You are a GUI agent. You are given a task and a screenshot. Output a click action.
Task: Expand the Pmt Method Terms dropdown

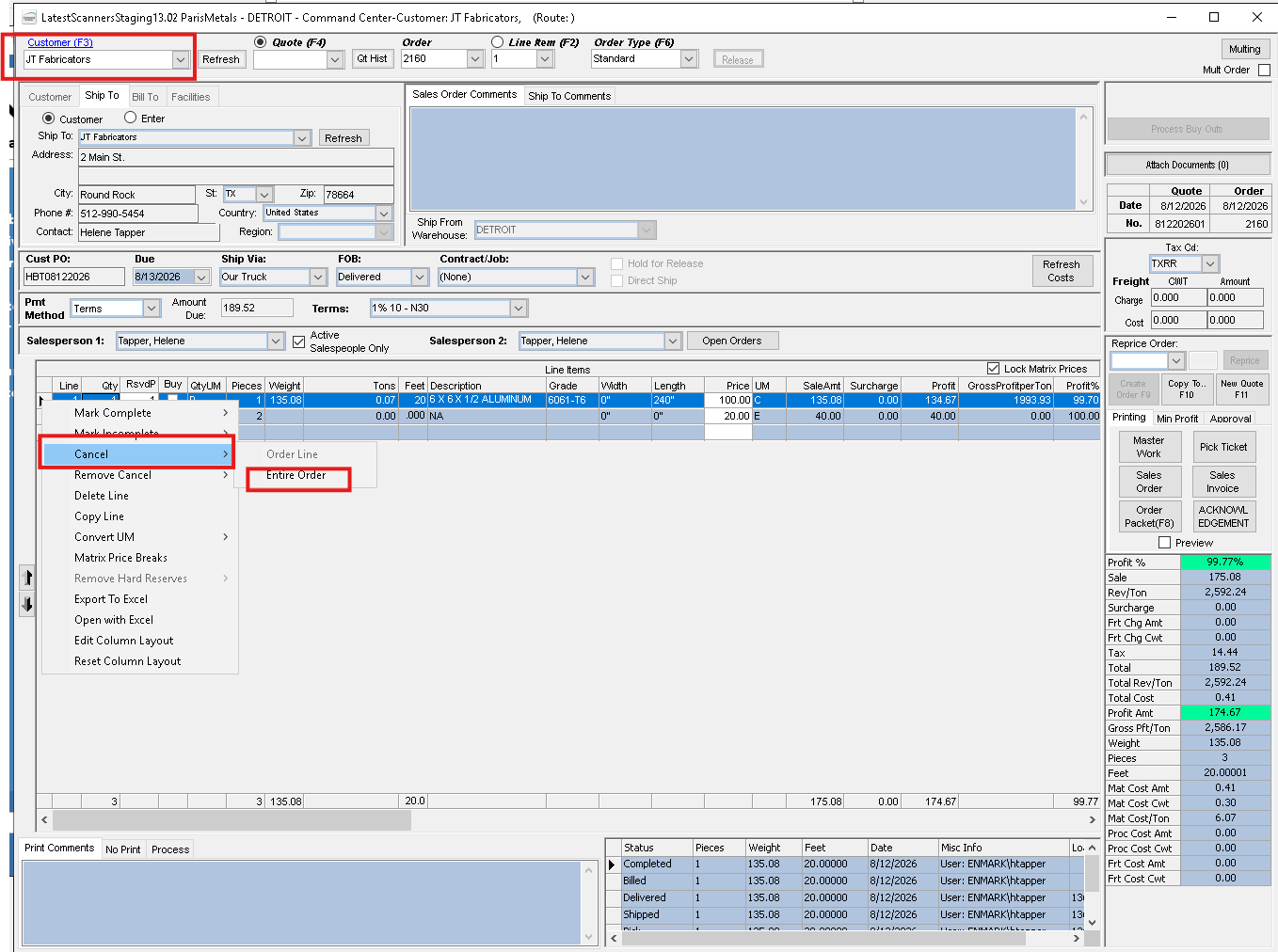point(152,308)
